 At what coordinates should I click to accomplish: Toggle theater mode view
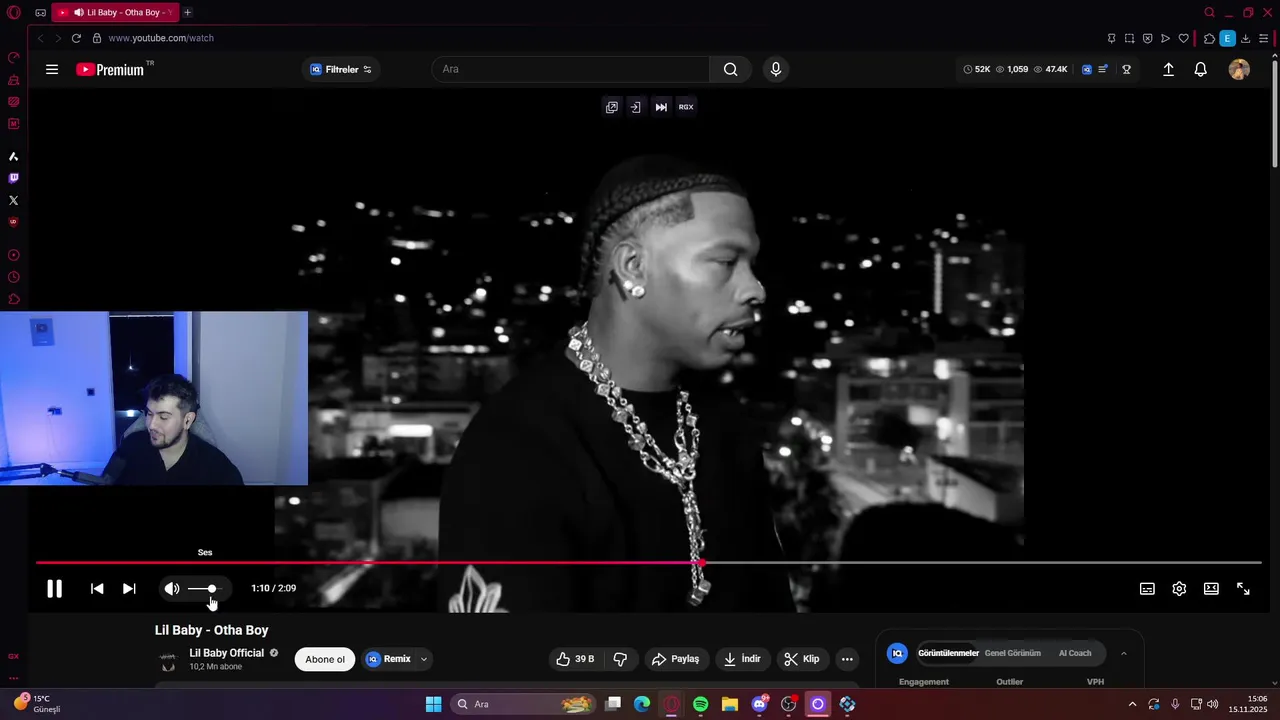click(x=1211, y=589)
